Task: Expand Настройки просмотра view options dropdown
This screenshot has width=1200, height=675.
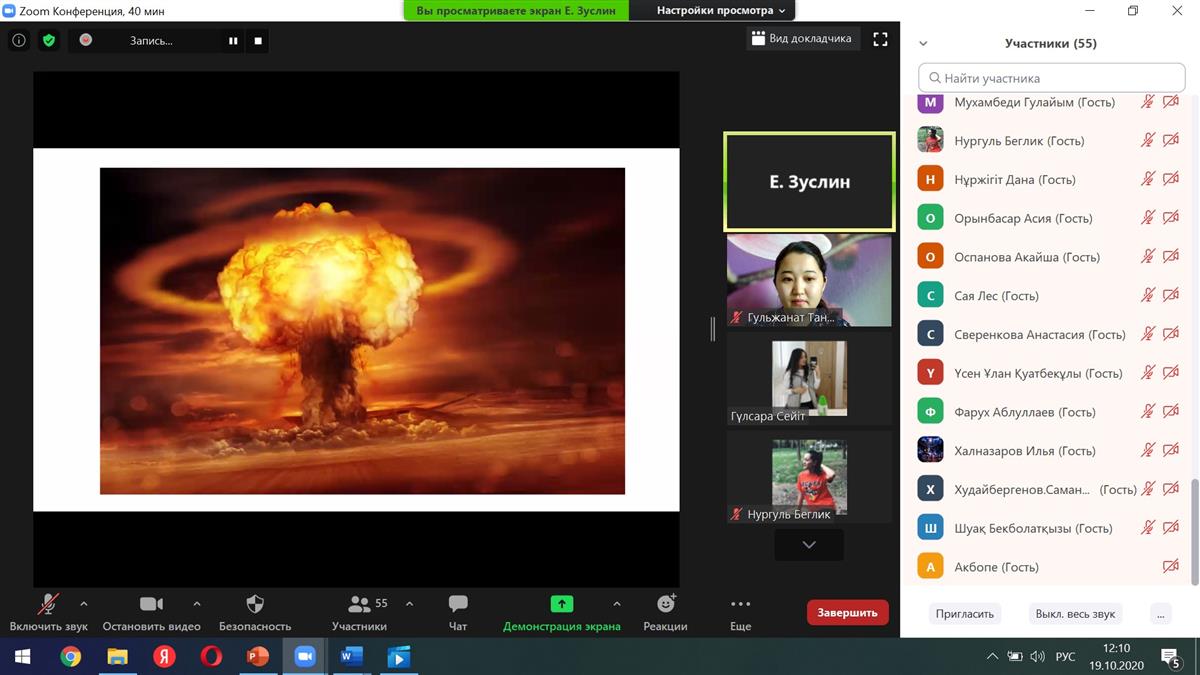Action: 720,10
